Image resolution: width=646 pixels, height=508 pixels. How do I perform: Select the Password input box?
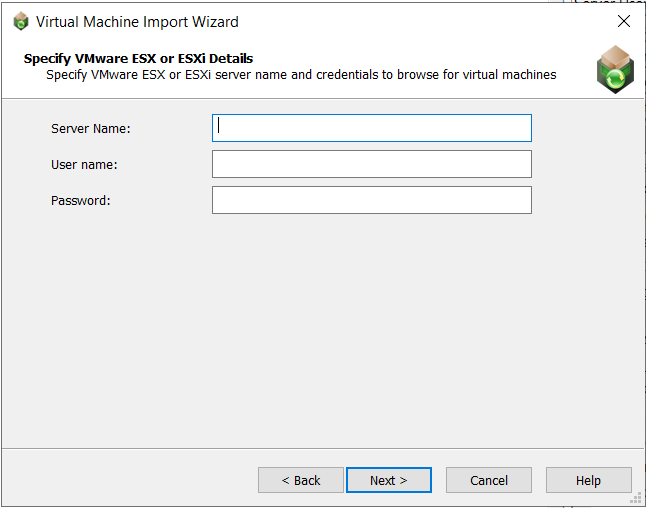coord(371,200)
